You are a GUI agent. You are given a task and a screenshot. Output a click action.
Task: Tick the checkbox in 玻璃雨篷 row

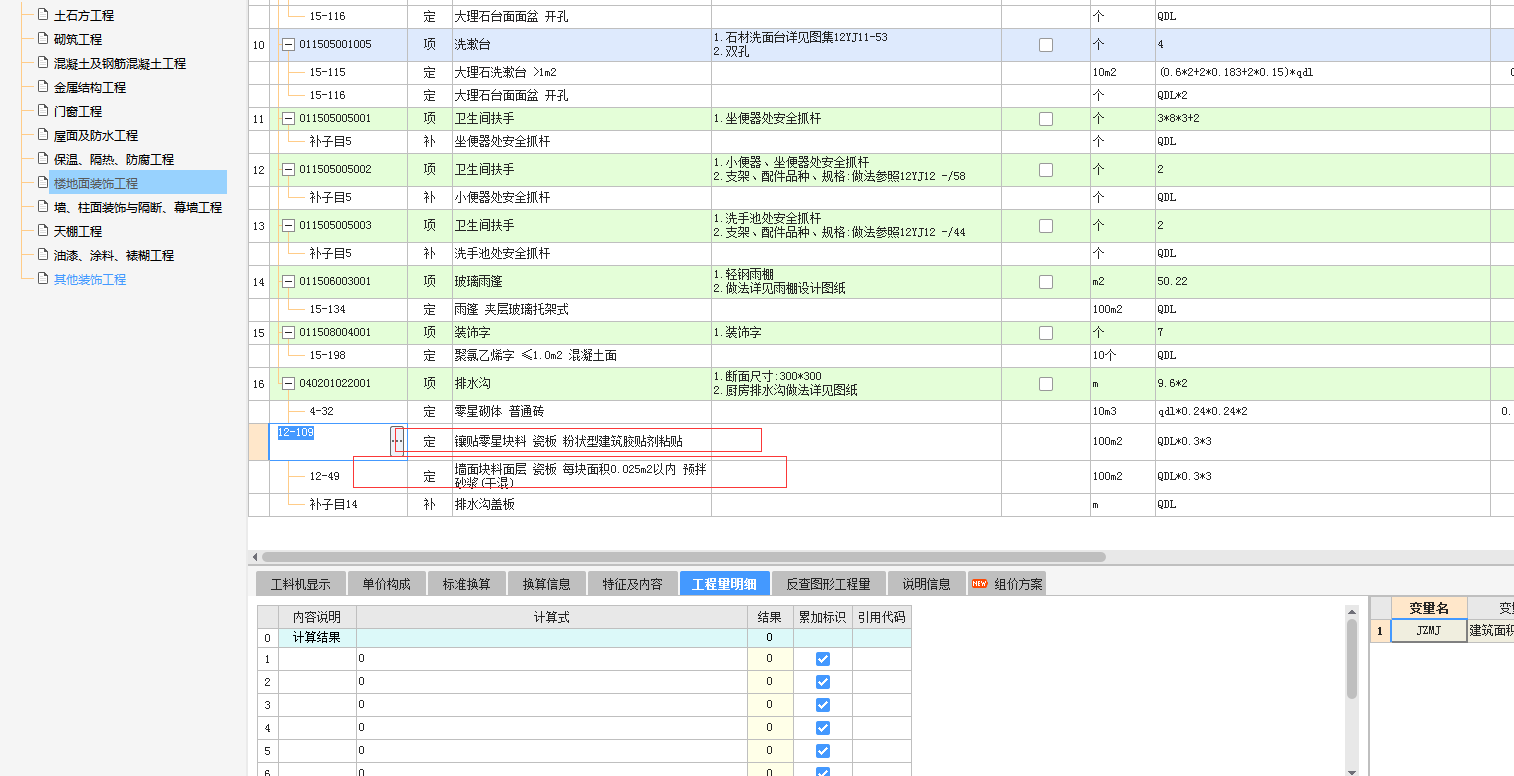1046,282
